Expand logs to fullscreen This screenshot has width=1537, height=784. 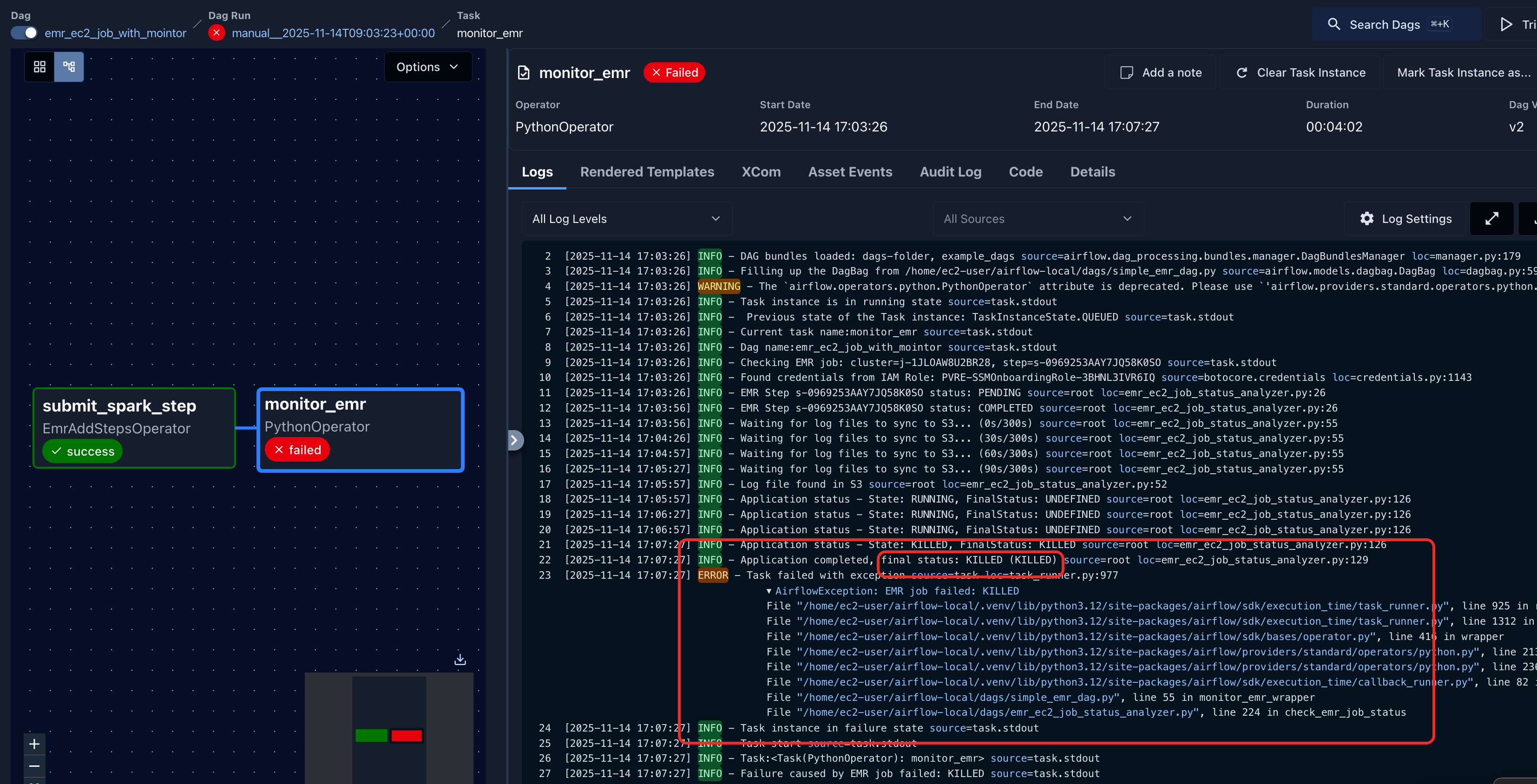pos(1491,219)
